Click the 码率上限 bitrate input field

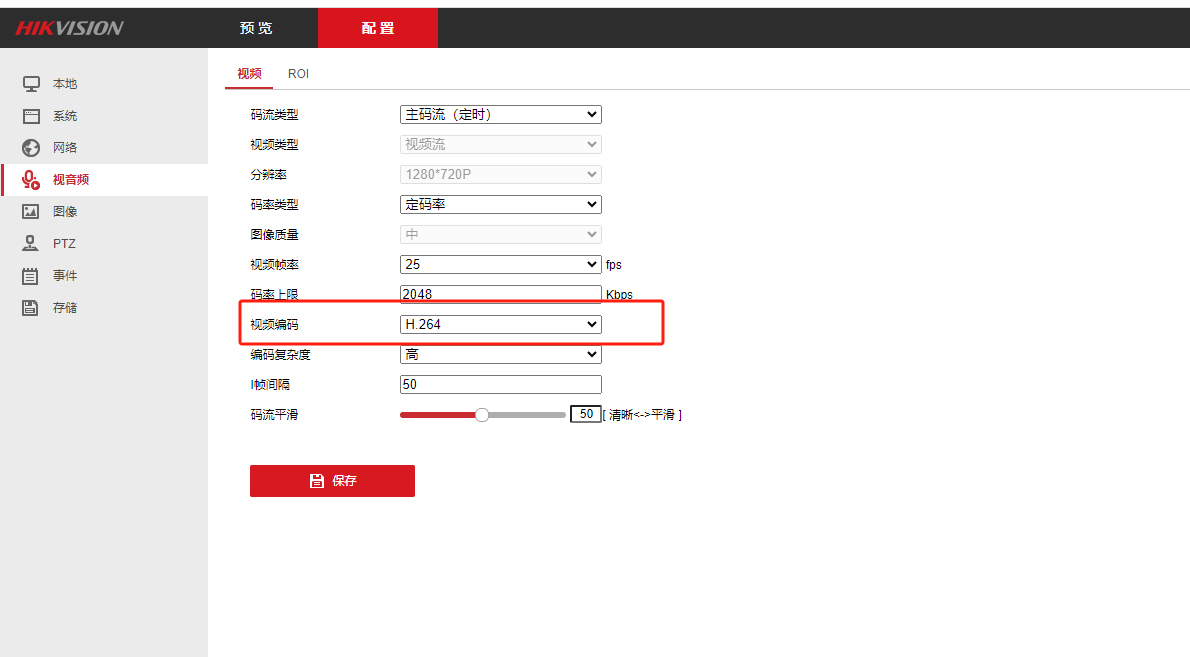click(501, 294)
